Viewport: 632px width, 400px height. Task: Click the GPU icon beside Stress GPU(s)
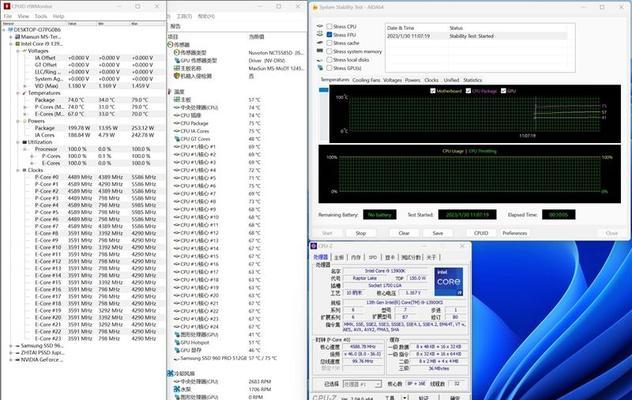[x=320, y=68]
